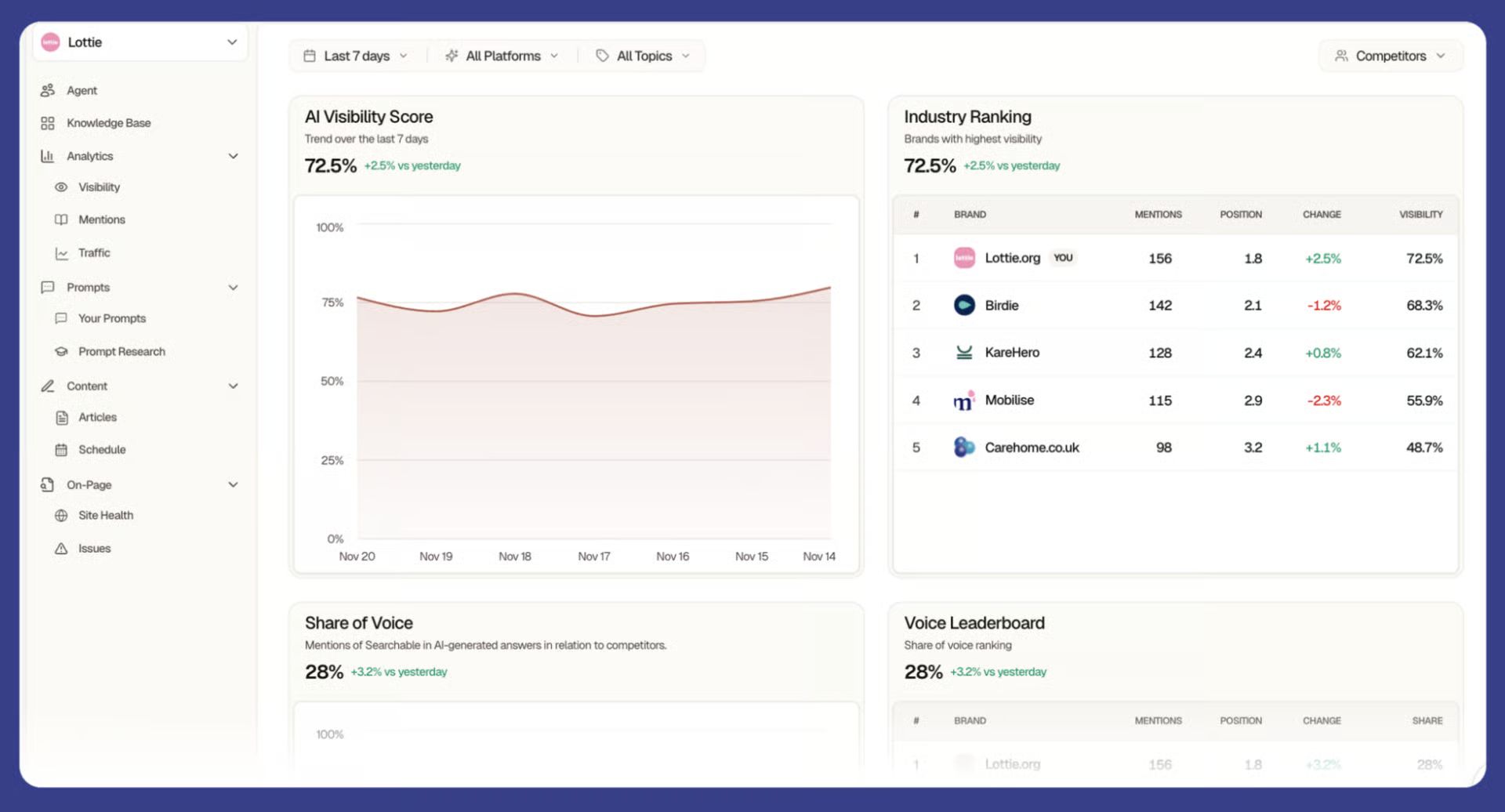Open the Competitors dropdown
The width and height of the screenshot is (1505, 812).
(x=1390, y=56)
